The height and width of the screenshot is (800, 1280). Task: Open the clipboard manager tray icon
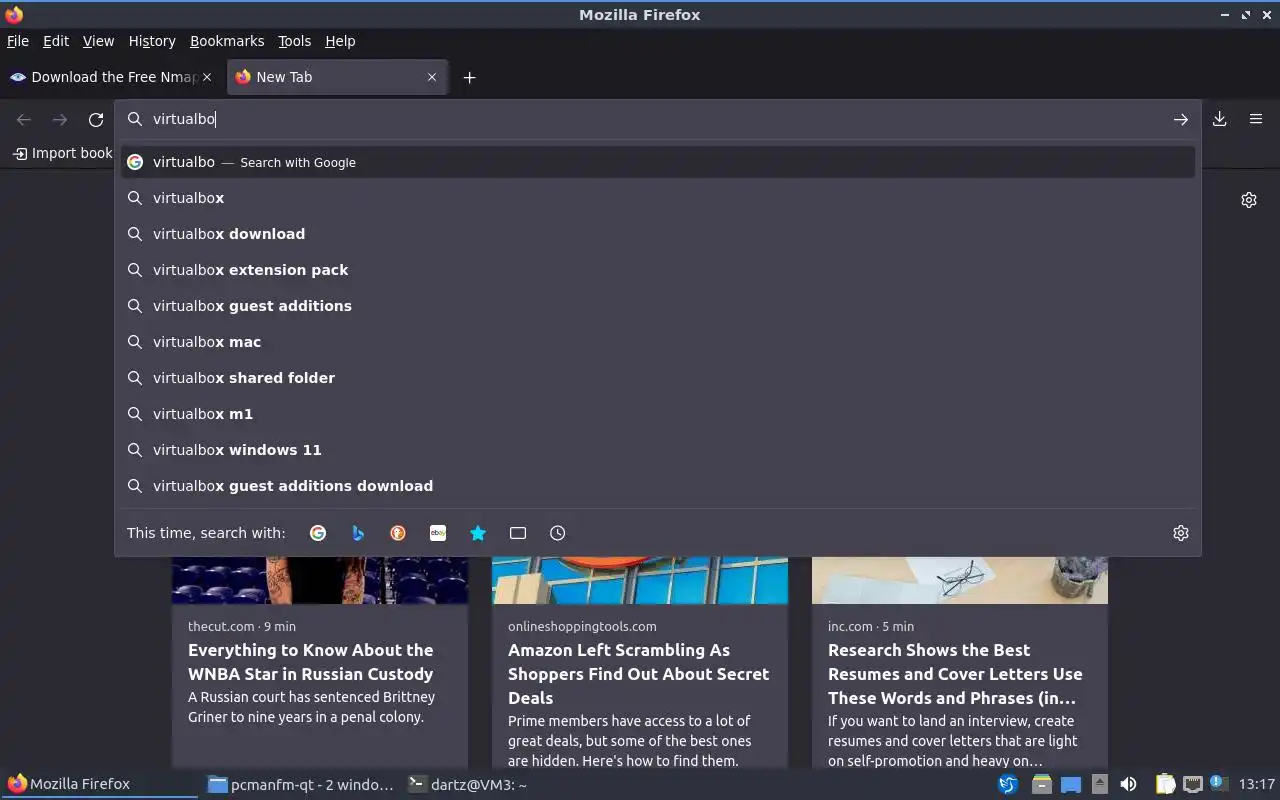1165,784
